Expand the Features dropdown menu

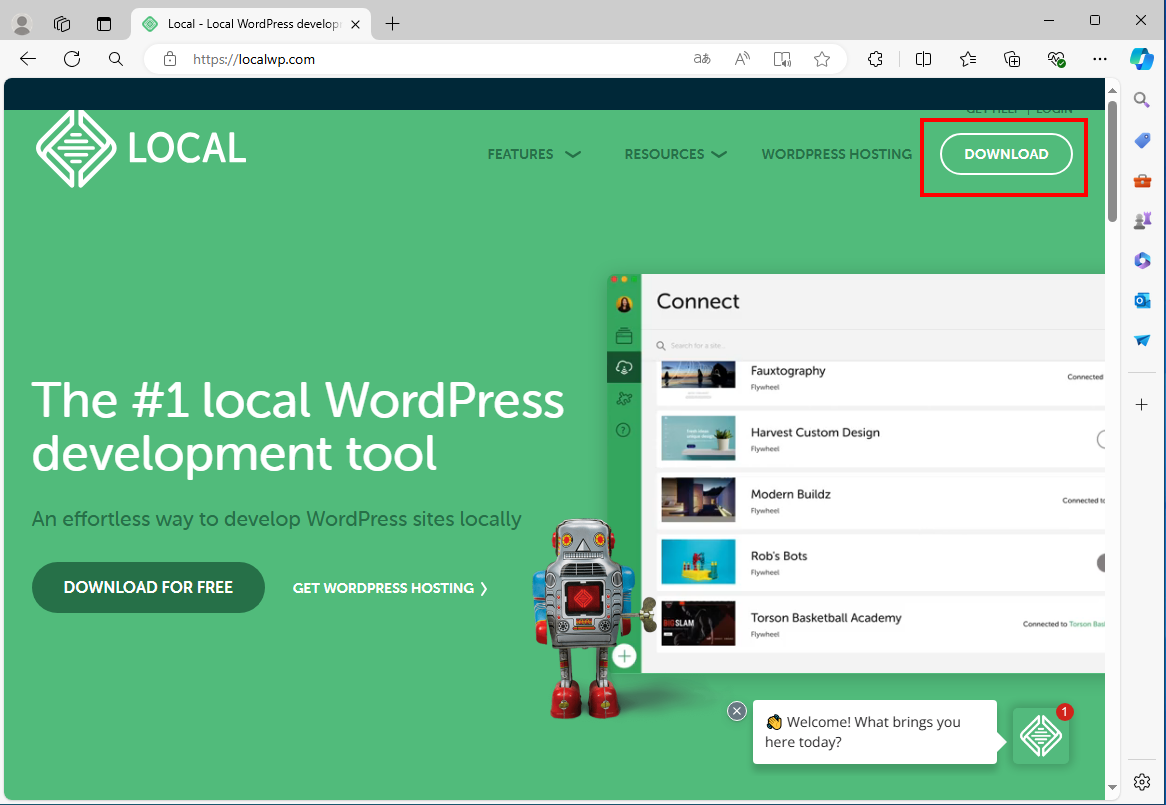tap(534, 154)
